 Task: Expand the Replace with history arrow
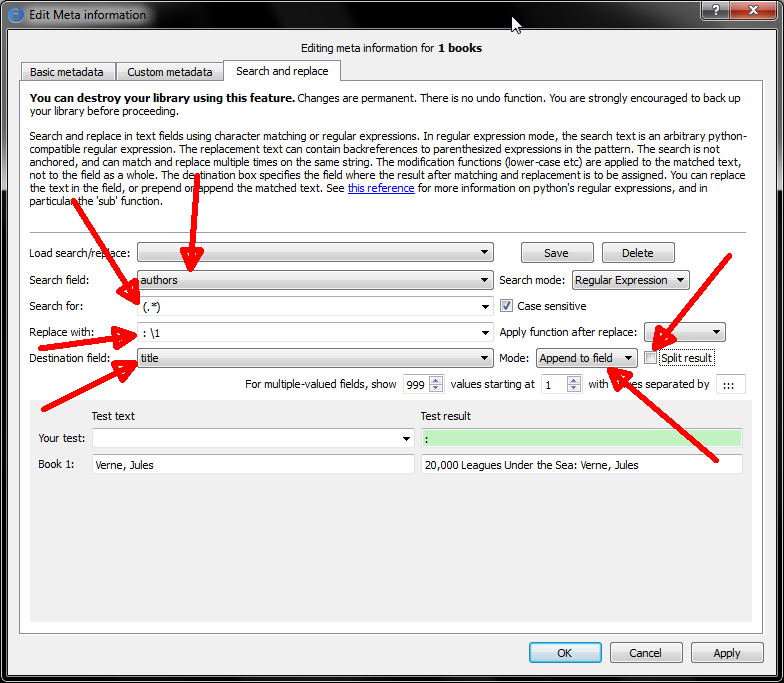coord(485,332)
